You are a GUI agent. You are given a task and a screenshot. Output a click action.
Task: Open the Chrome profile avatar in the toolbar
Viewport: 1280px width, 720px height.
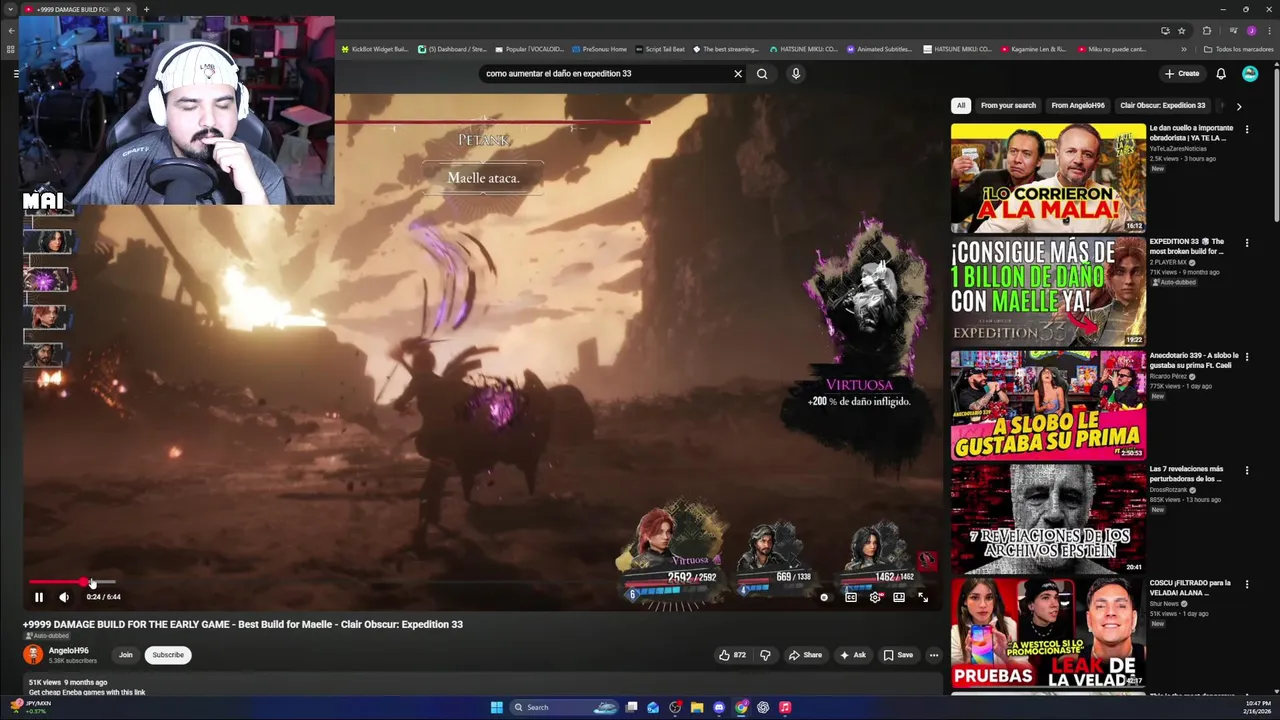[x=1251, y=31]
